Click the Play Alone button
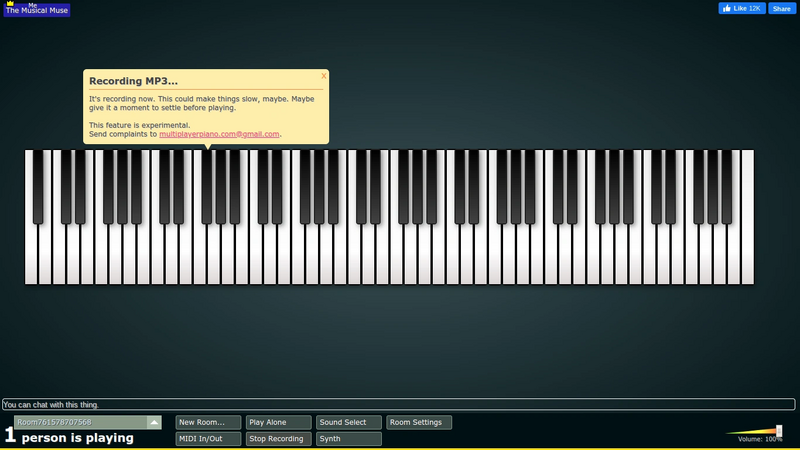The image size is (800, 450). click(279, 422)
